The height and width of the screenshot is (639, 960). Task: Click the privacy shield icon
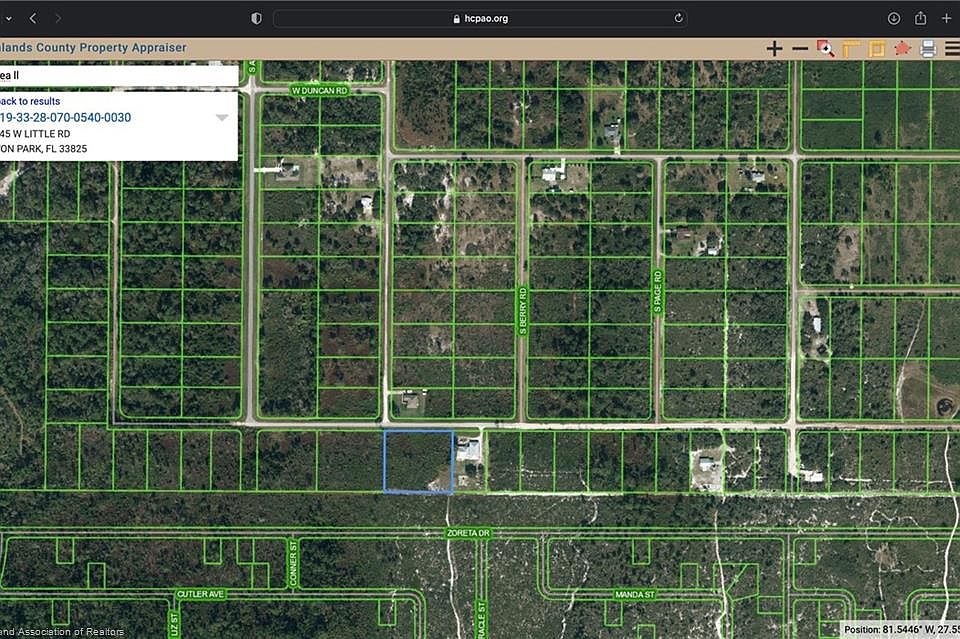pyautogui.click(x=256, y=18)
